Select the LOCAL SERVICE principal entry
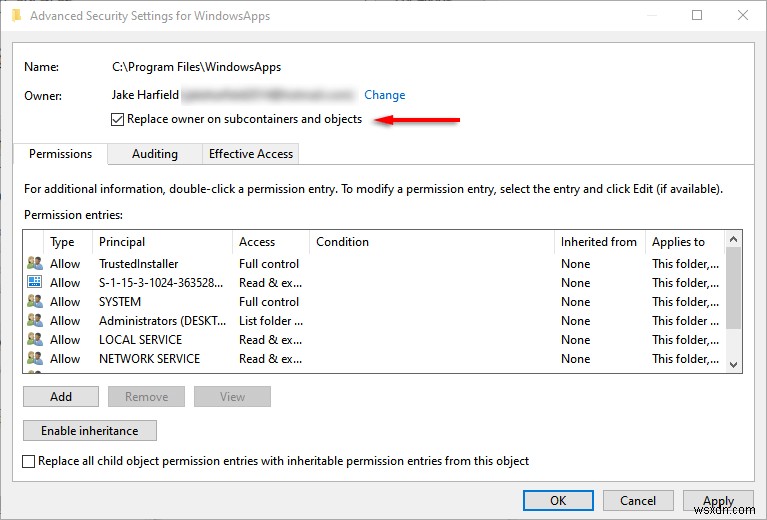This screenshot has width=767, height=520. point(140,340)
